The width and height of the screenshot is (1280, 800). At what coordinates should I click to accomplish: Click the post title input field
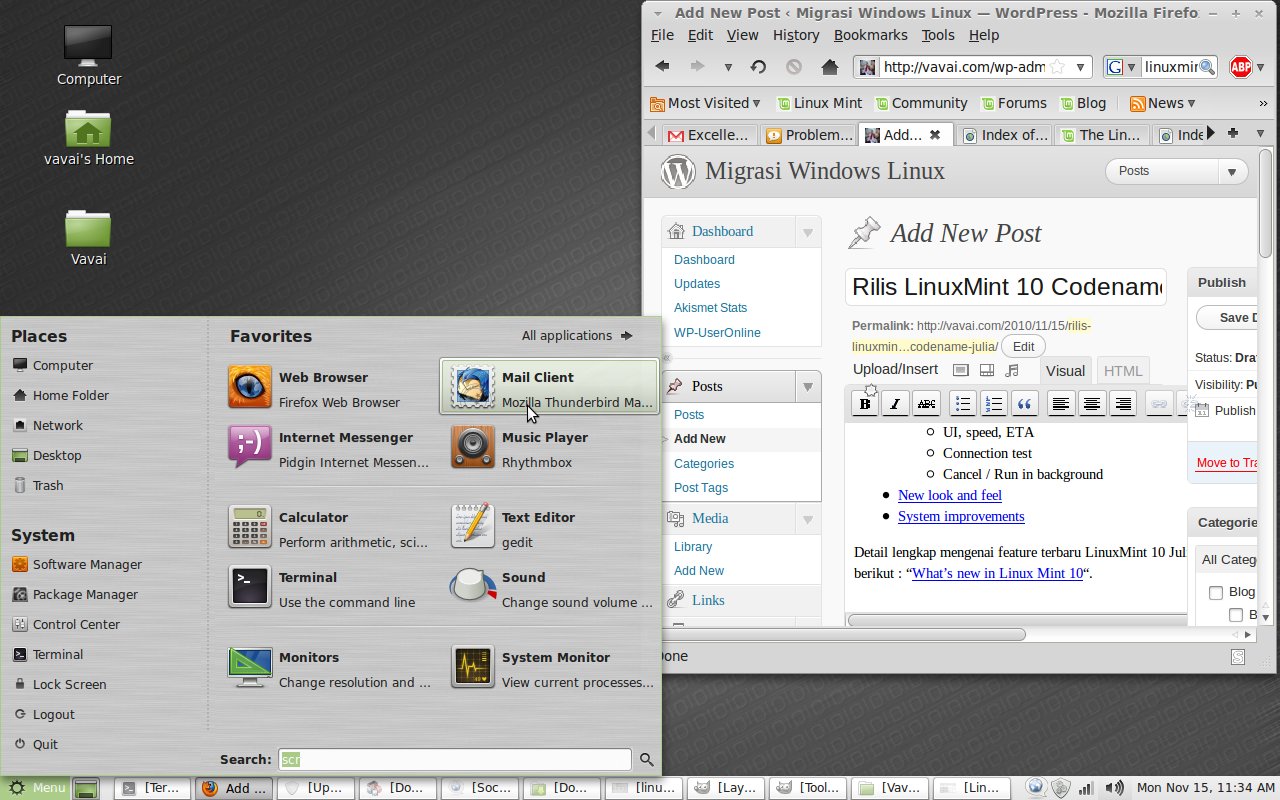[1006, 287]
